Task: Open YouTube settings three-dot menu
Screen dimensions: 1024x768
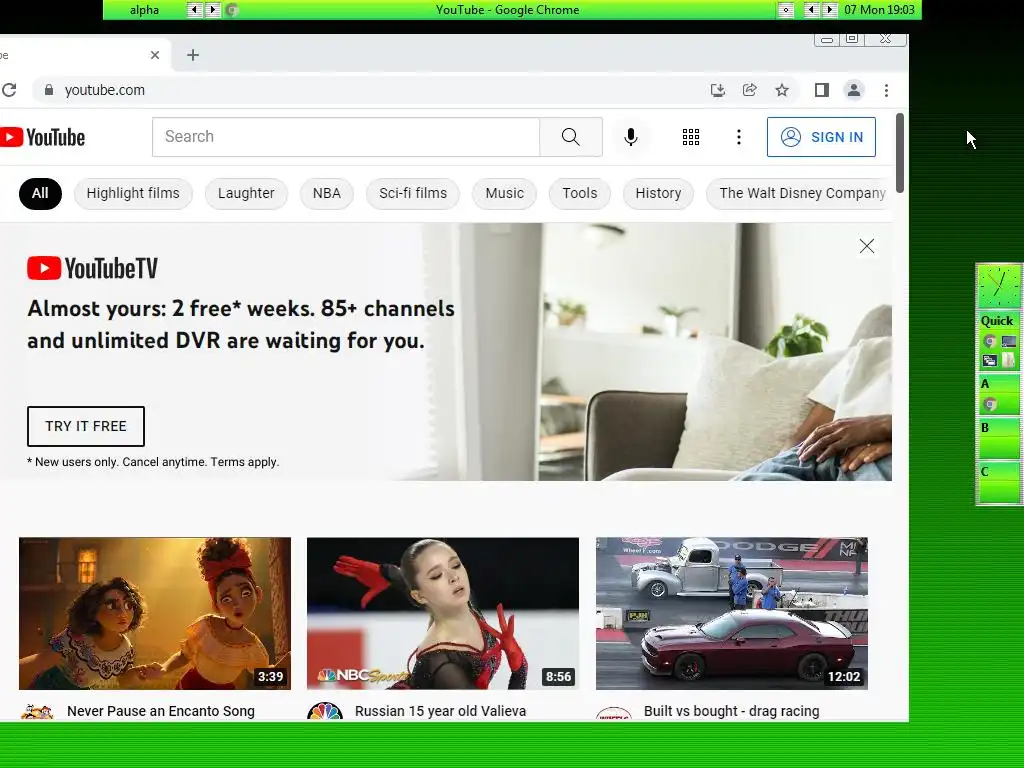Action: (739, 136)
